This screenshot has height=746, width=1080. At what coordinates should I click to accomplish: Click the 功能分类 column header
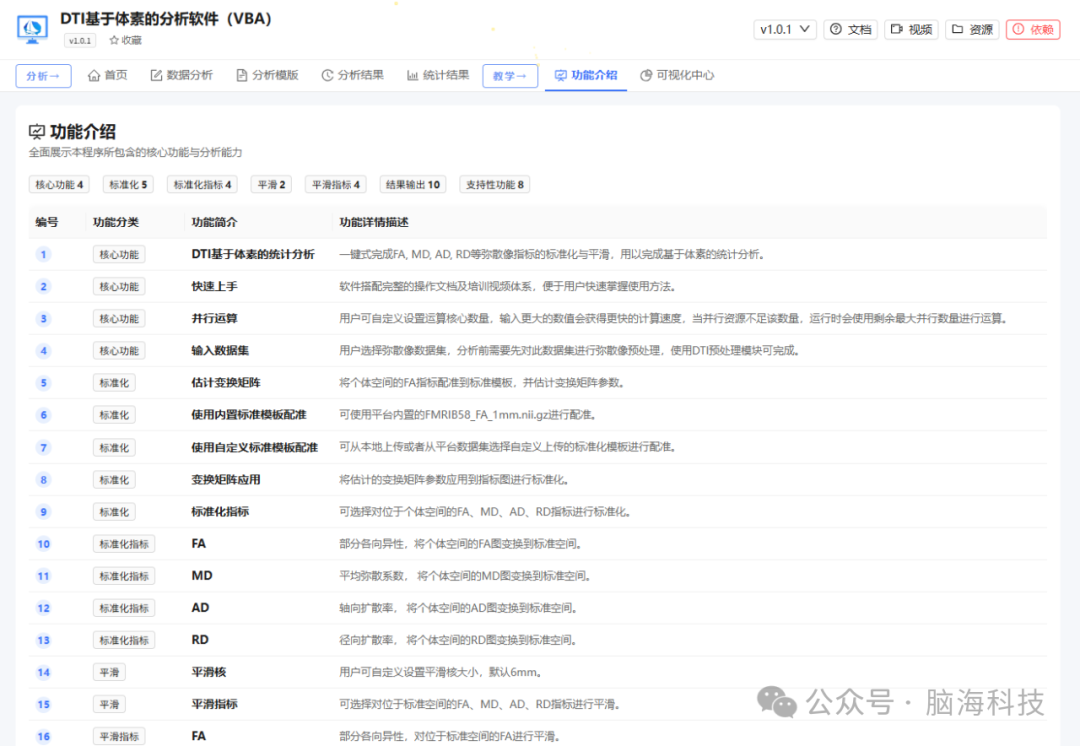tap(116, 222)
